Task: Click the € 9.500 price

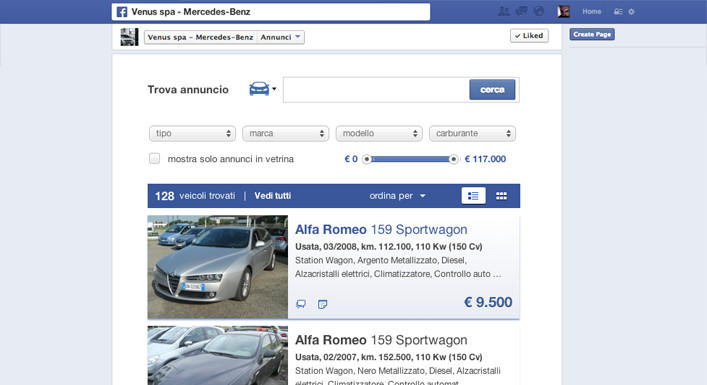Action: tap(488, 302)
